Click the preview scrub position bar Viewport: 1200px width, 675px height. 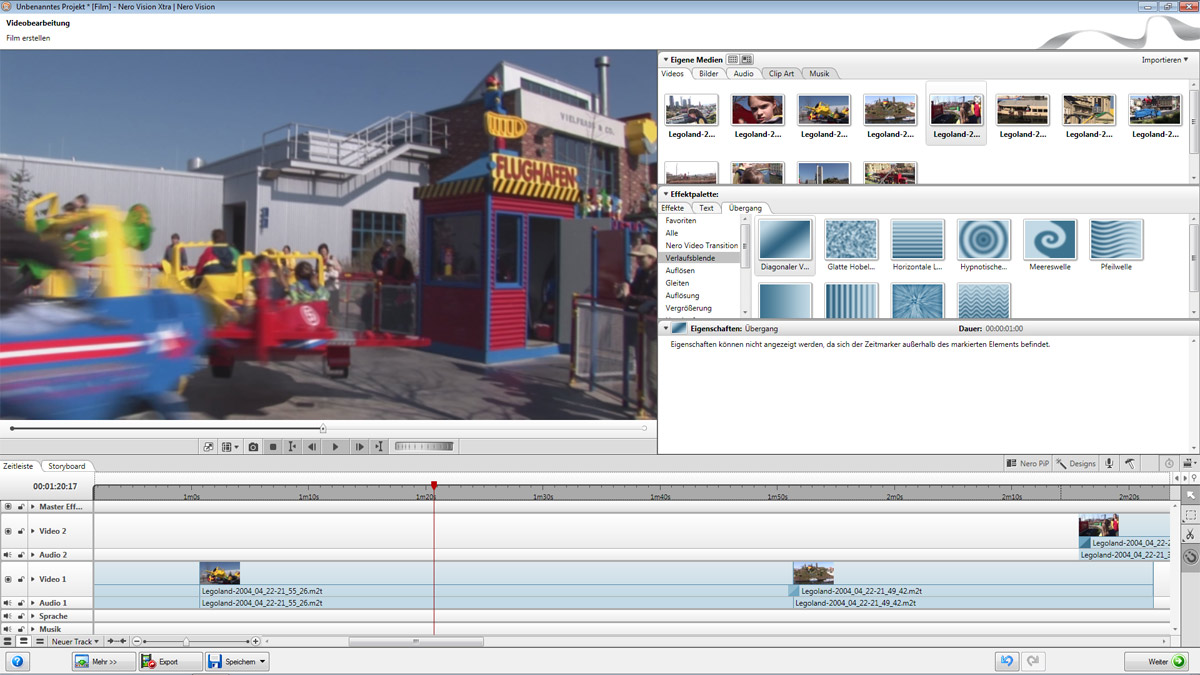point(328,428)
